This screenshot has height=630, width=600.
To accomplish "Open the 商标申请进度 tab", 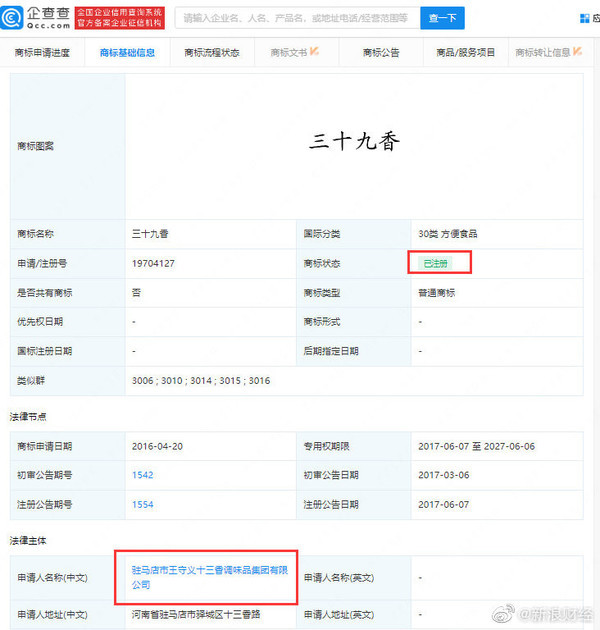I will [x=42, y=53].
